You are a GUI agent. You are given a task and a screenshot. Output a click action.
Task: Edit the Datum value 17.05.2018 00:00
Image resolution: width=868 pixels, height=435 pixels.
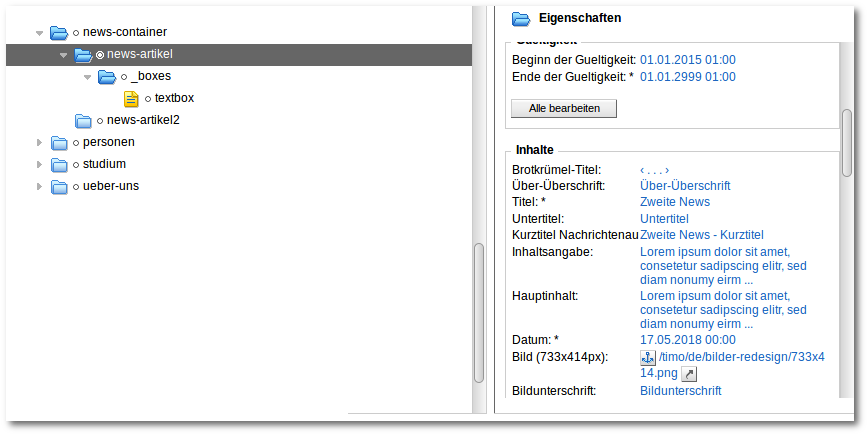coord(688,340)
